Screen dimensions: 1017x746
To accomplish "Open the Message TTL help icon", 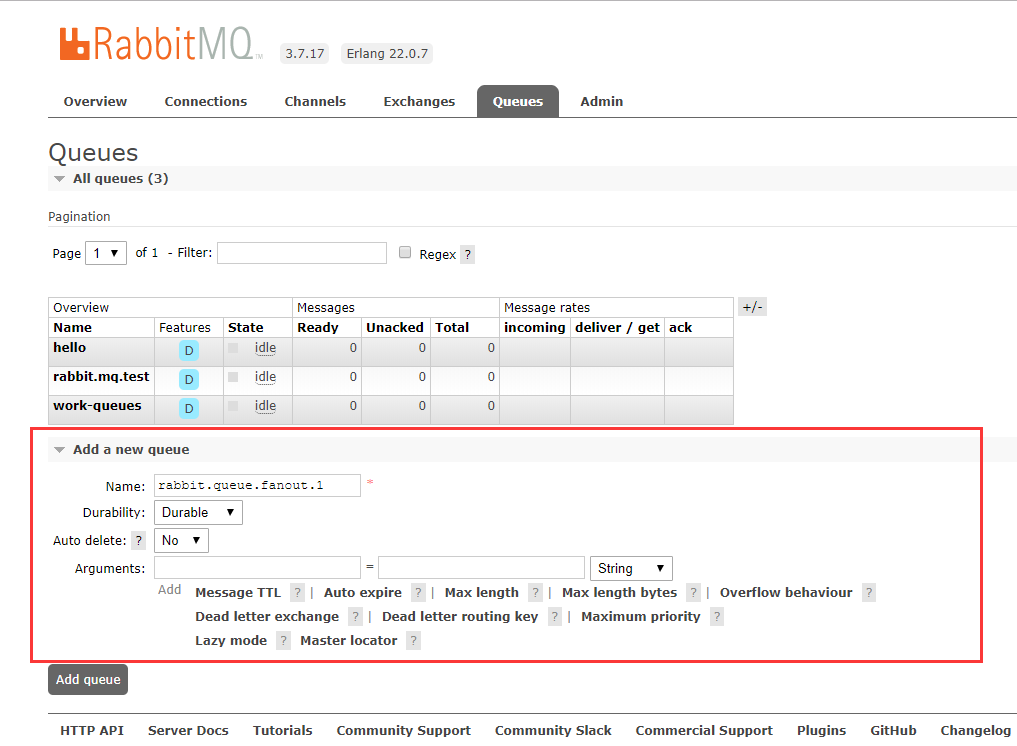I will point(297,592).
